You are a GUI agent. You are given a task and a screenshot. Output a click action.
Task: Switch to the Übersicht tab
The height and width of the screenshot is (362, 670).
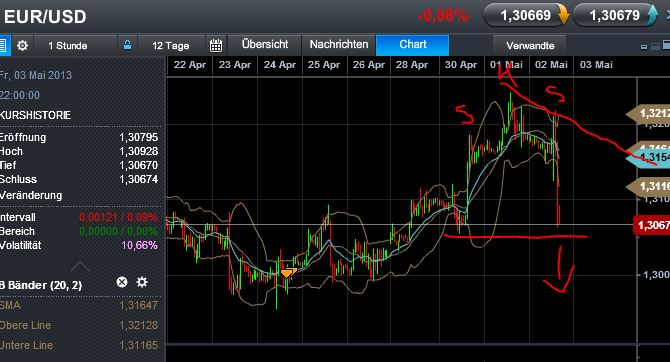pos(265,44)
